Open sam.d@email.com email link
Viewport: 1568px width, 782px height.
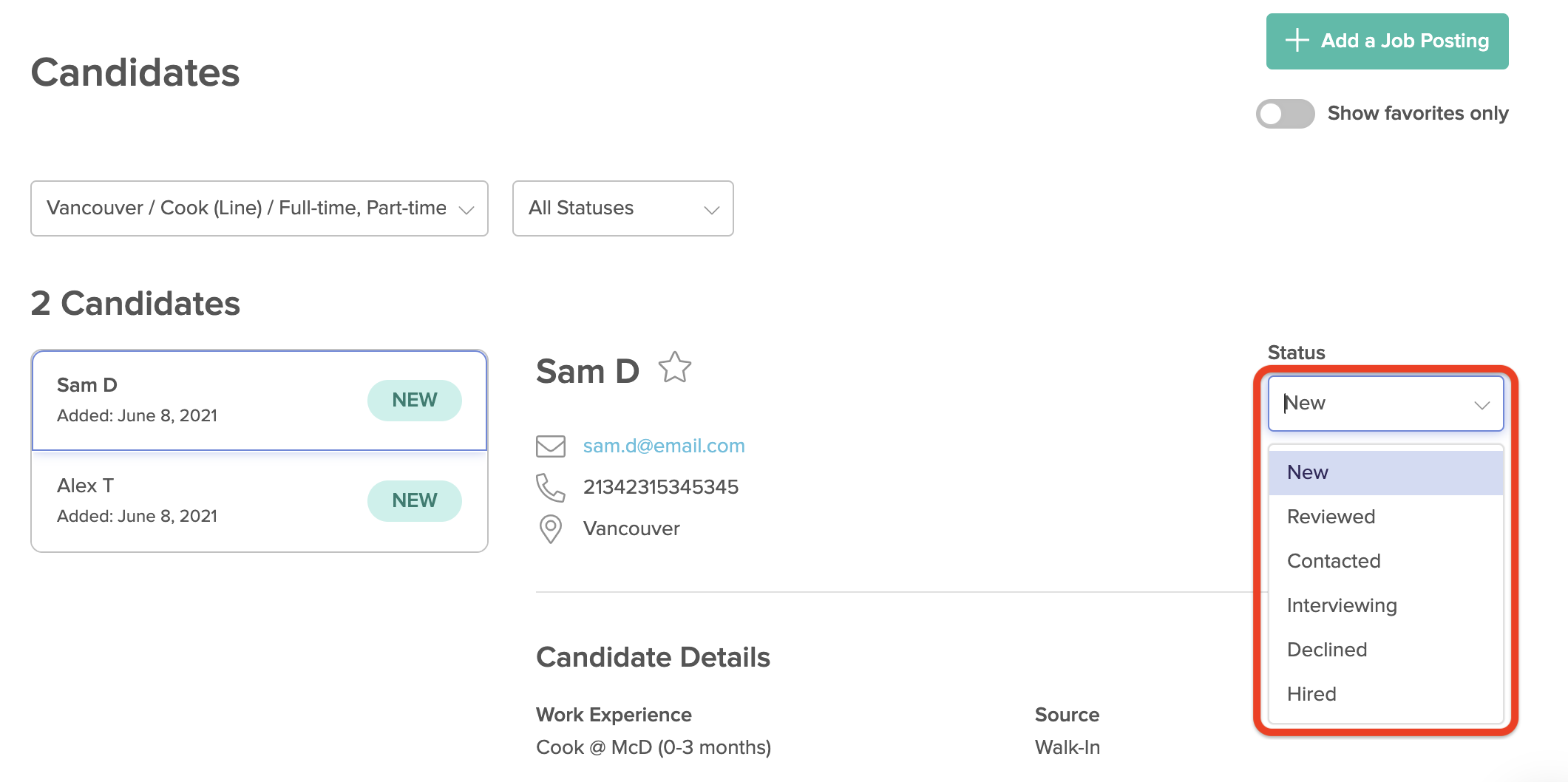pyautogui.click(x=664, y=446)
